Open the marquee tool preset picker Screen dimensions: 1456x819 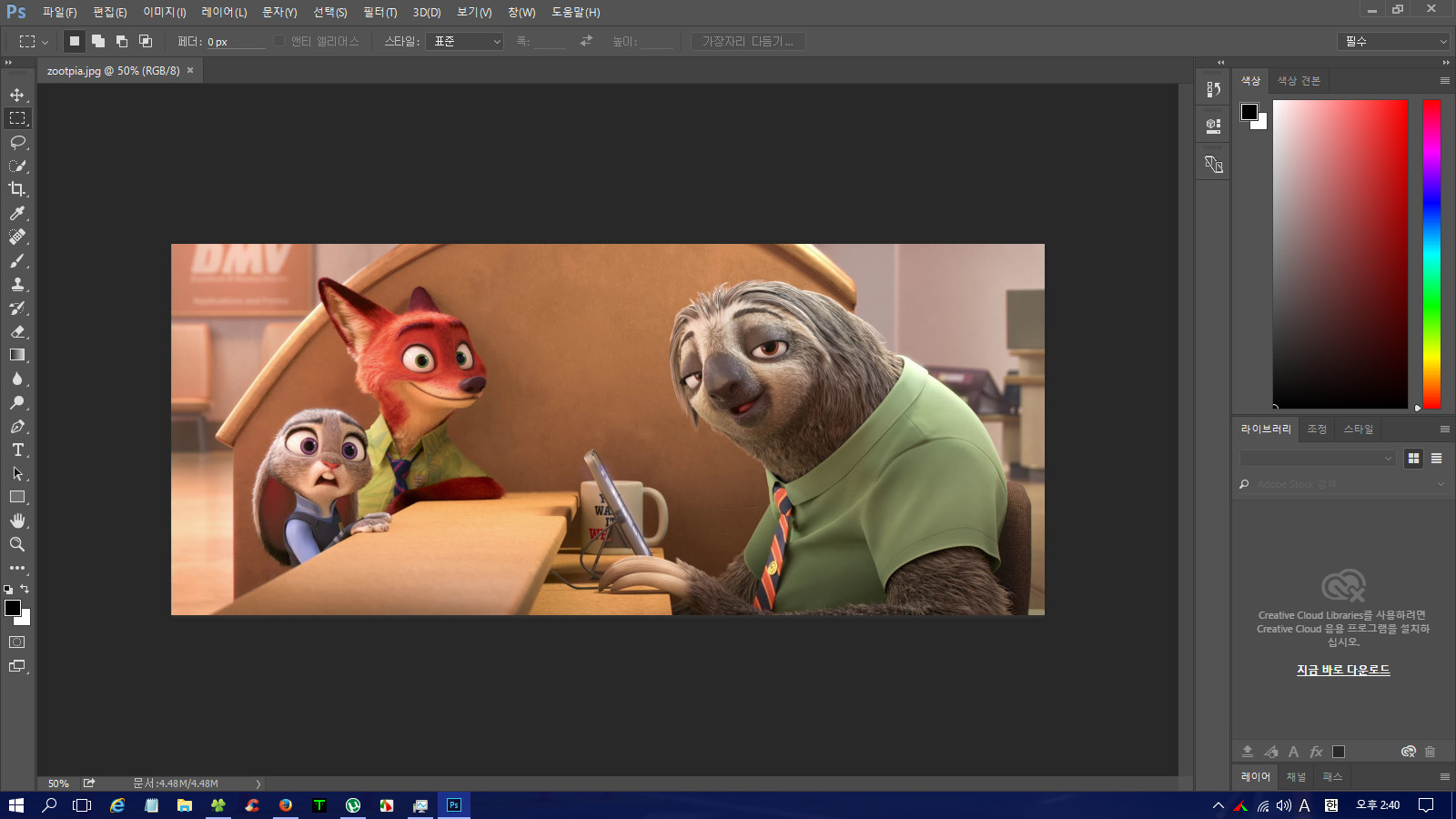click(x=34, y=41)
